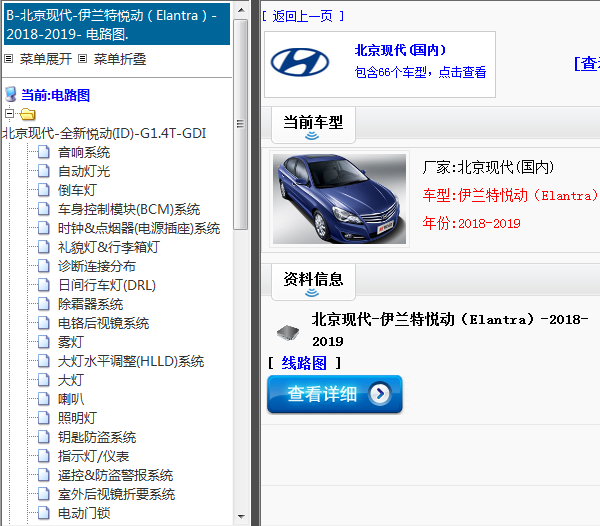Image resolution: width=600 pixels, height=526 pixels.
Task: Open the 喇叭 entry
Action: tap(71, 399)
